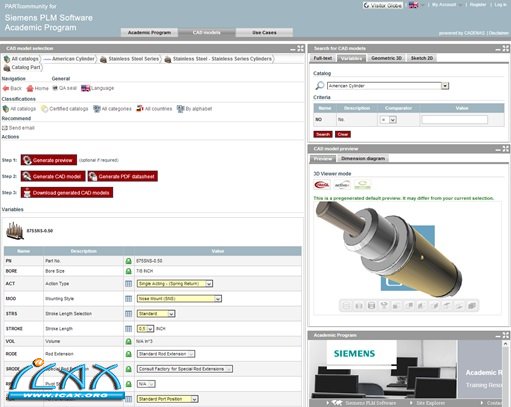Image resolution: width=511 pixels, height=407 pixels.
Task: Click the table icon in STROKE row
Action: pos(128,329)
